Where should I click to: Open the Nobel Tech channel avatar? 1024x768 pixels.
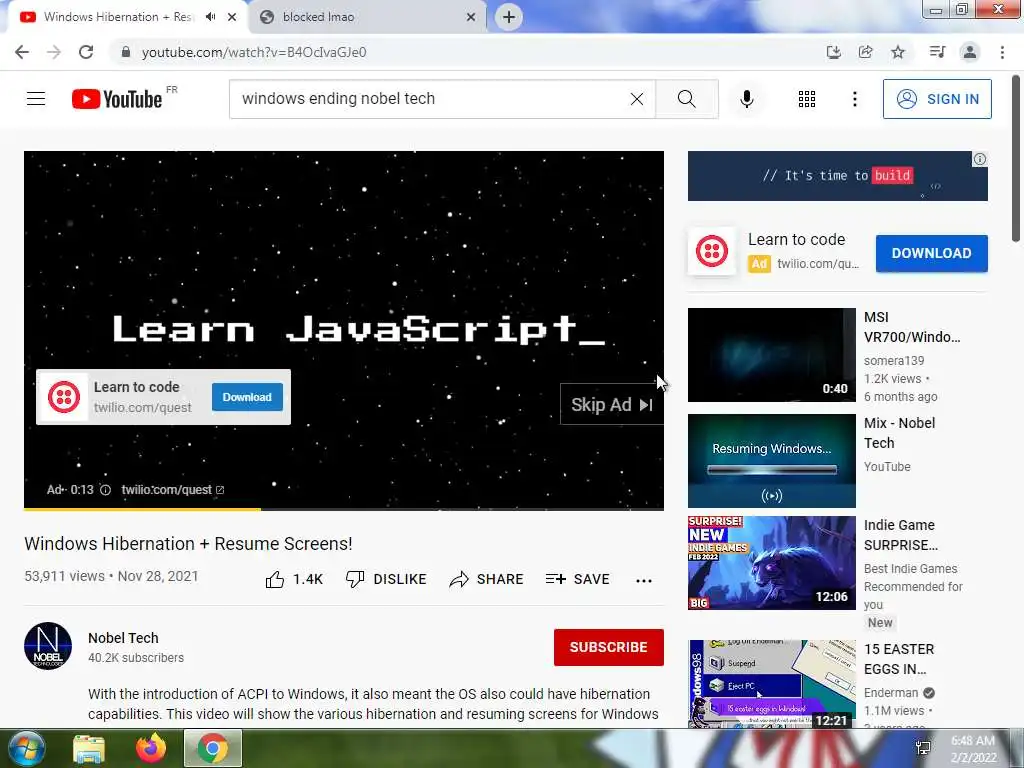coord(48,646)
